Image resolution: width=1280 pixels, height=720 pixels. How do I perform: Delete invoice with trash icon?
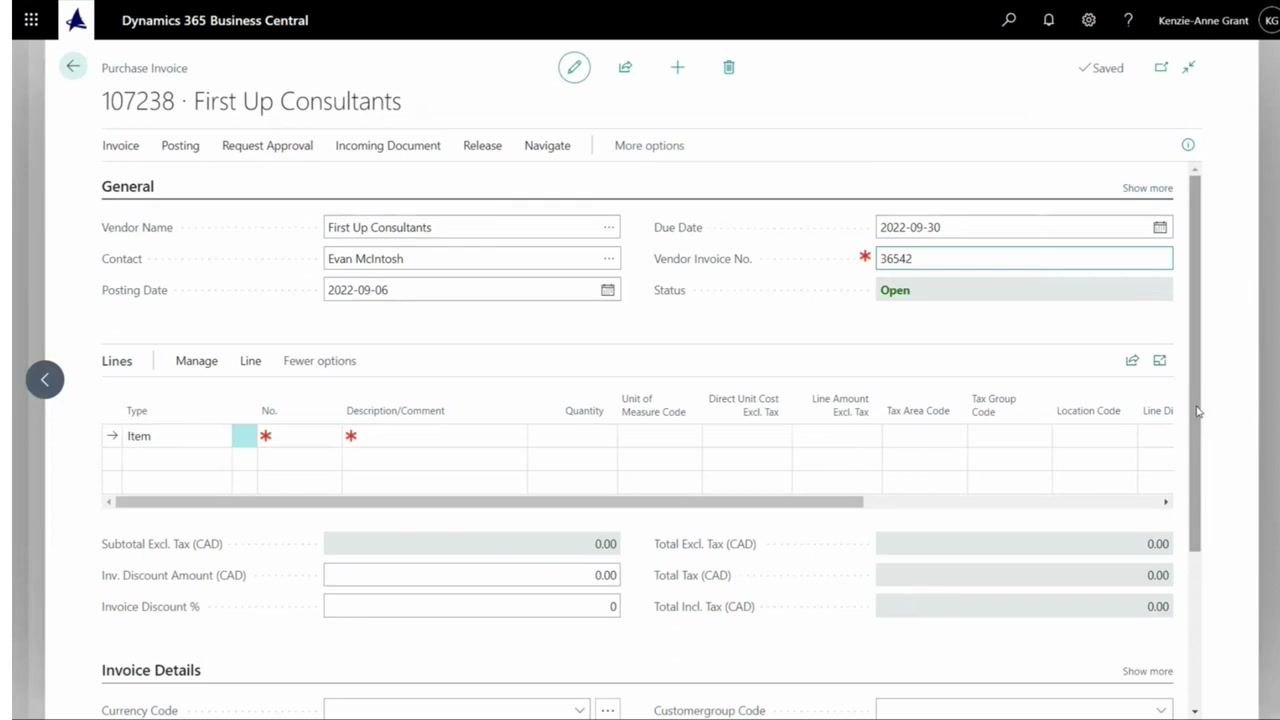coord(729,67)
